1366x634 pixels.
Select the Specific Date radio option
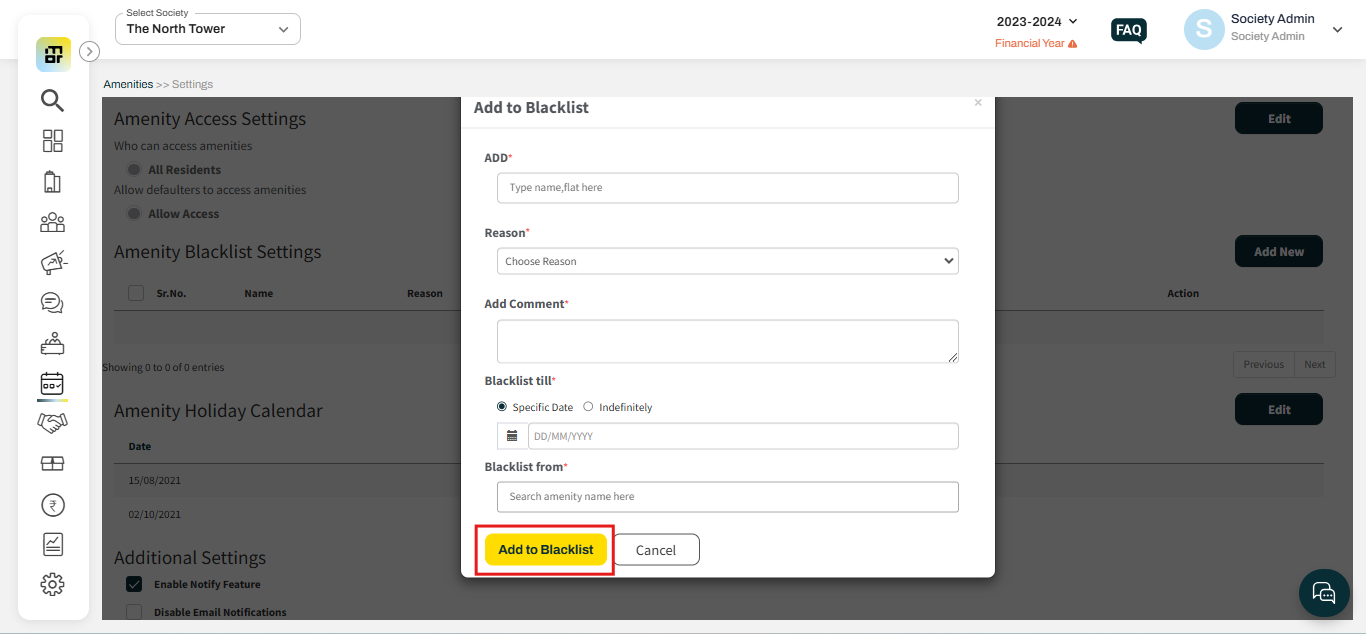pyautogui.click(x=502, y=407)
